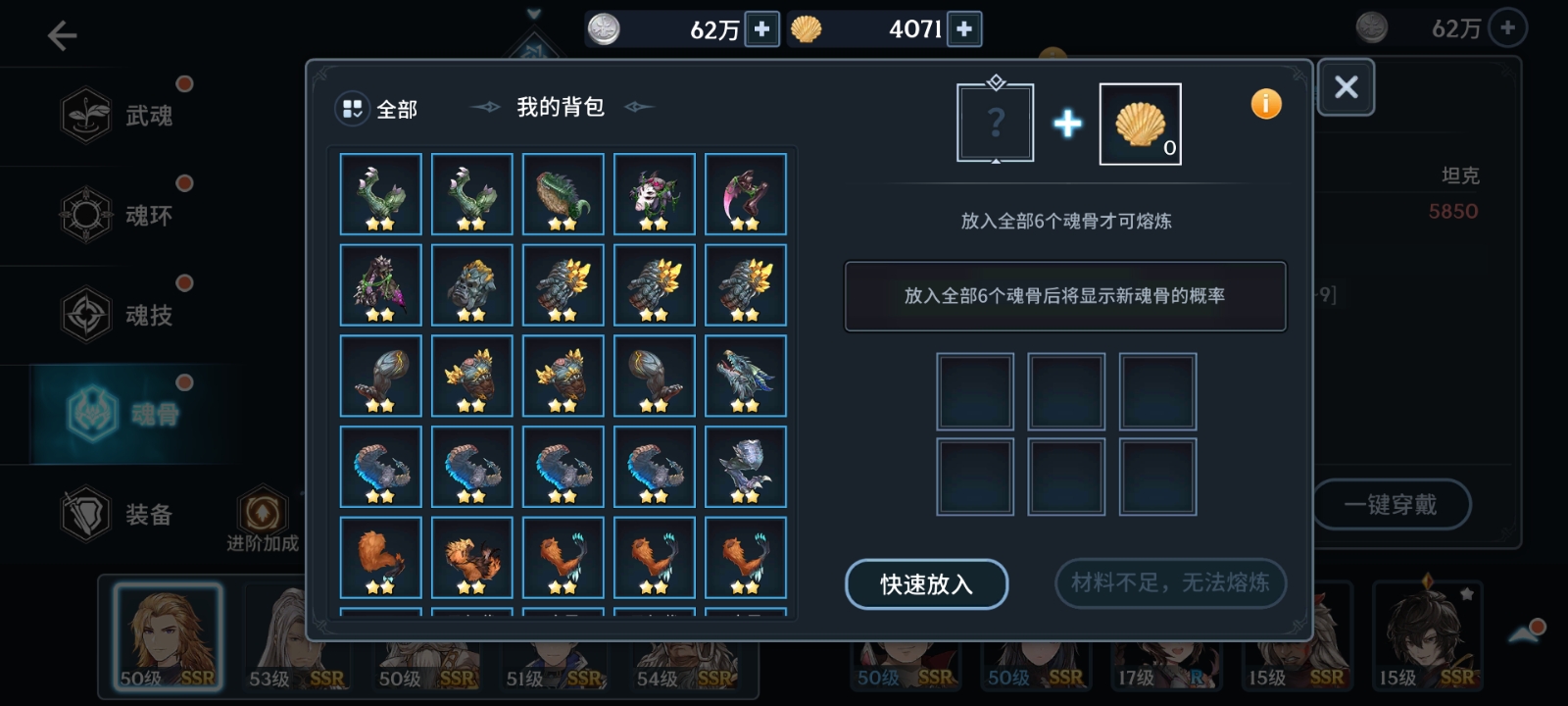Click the 进阶加成 icon
Viewport: 1568px width, 706px height.
click(263, 520)
